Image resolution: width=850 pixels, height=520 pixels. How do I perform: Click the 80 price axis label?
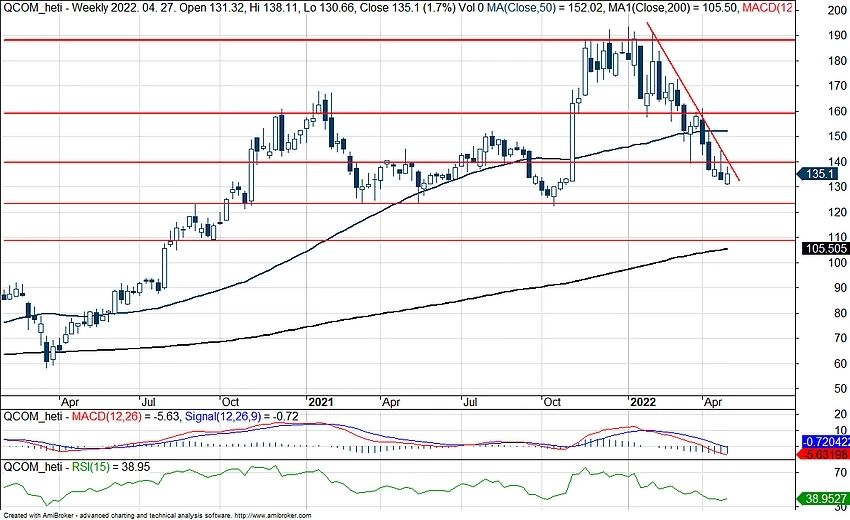tap(840, 313)
